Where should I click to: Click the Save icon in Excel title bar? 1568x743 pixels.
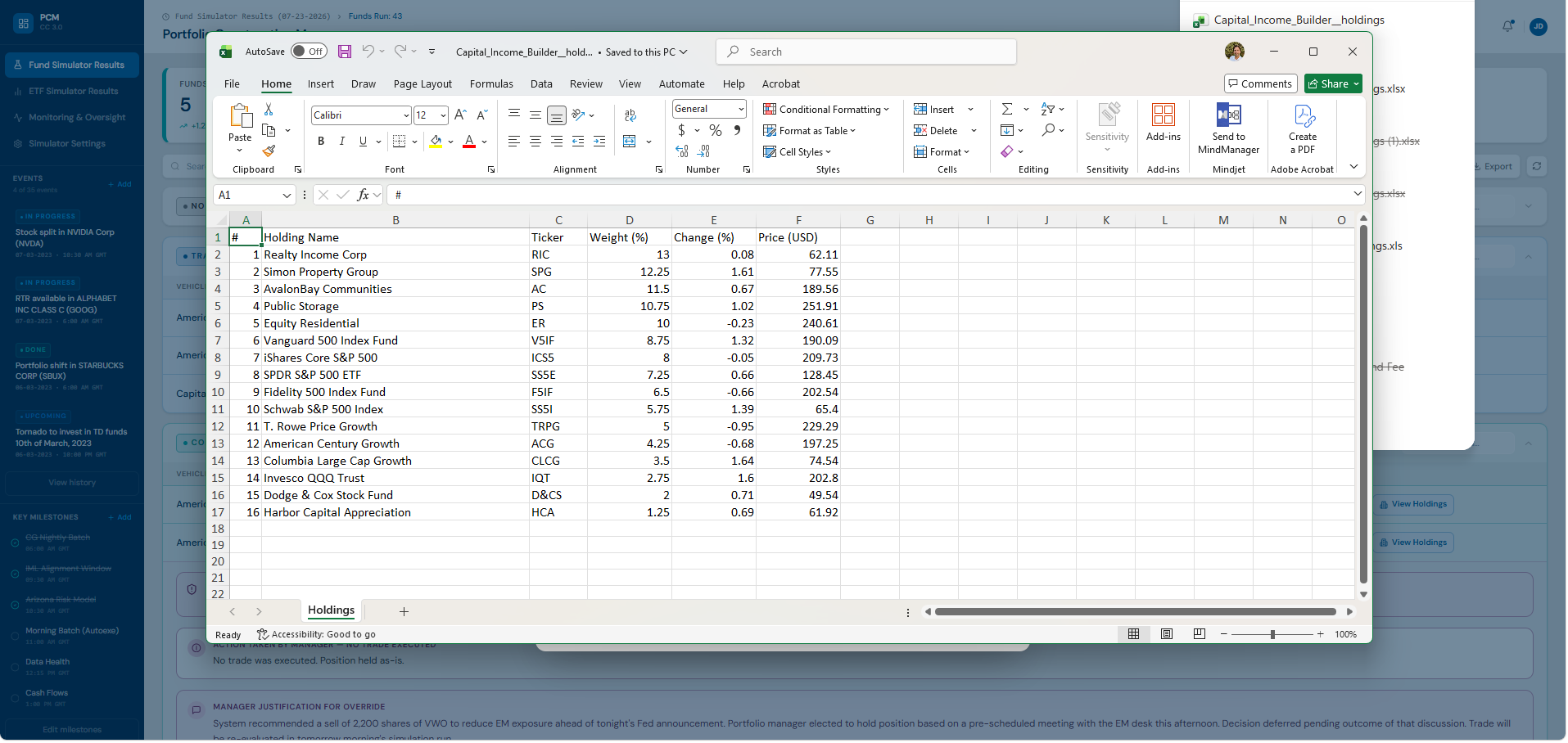pos(345,52)
